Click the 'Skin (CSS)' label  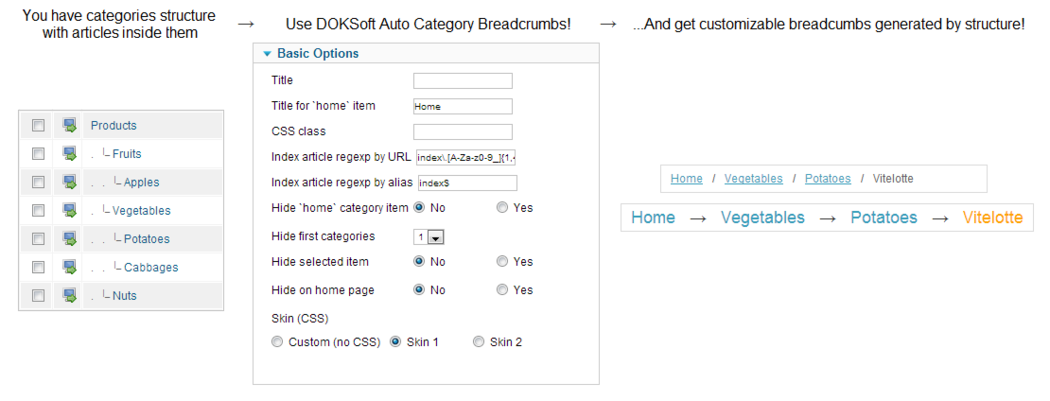[300, 318]
